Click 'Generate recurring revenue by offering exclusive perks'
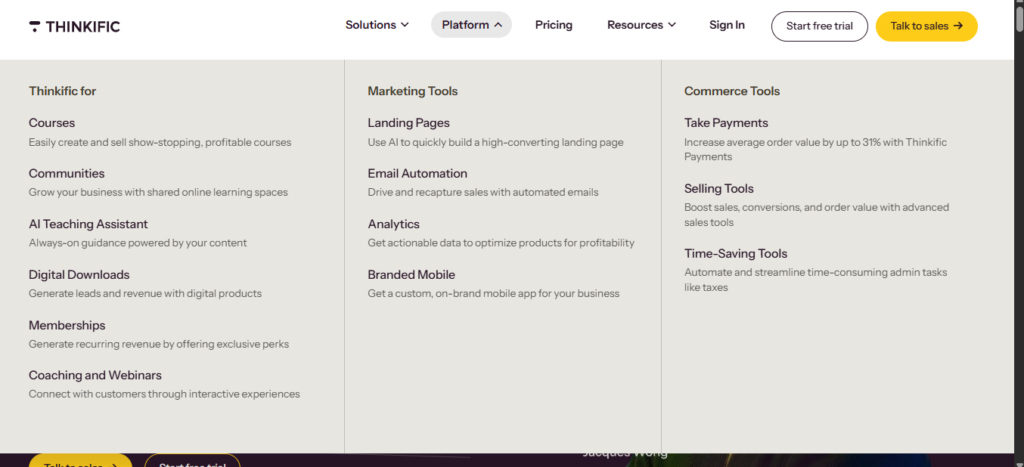This screenshot has width=1024, height=467. point(159,344)
